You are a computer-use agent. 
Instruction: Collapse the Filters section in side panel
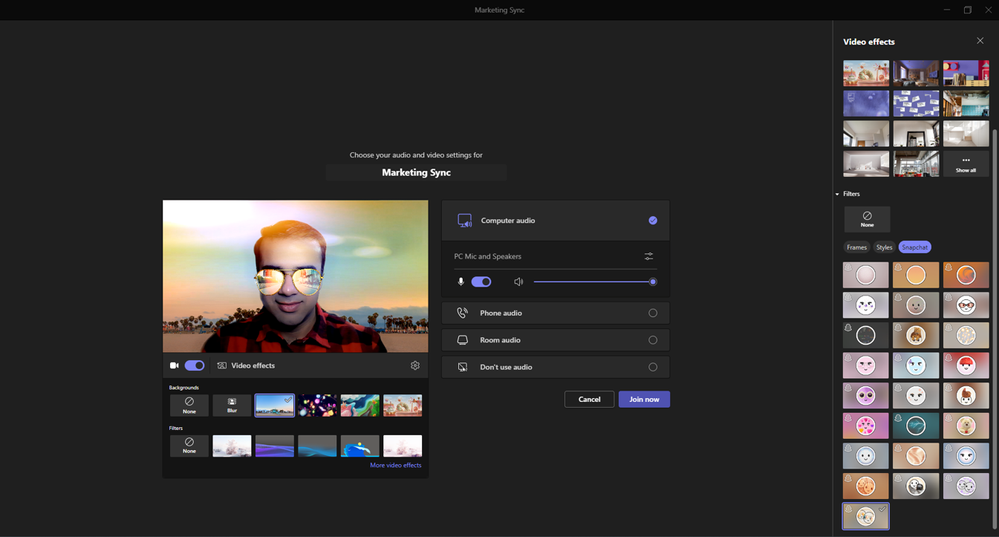click(x=838, y=194)
